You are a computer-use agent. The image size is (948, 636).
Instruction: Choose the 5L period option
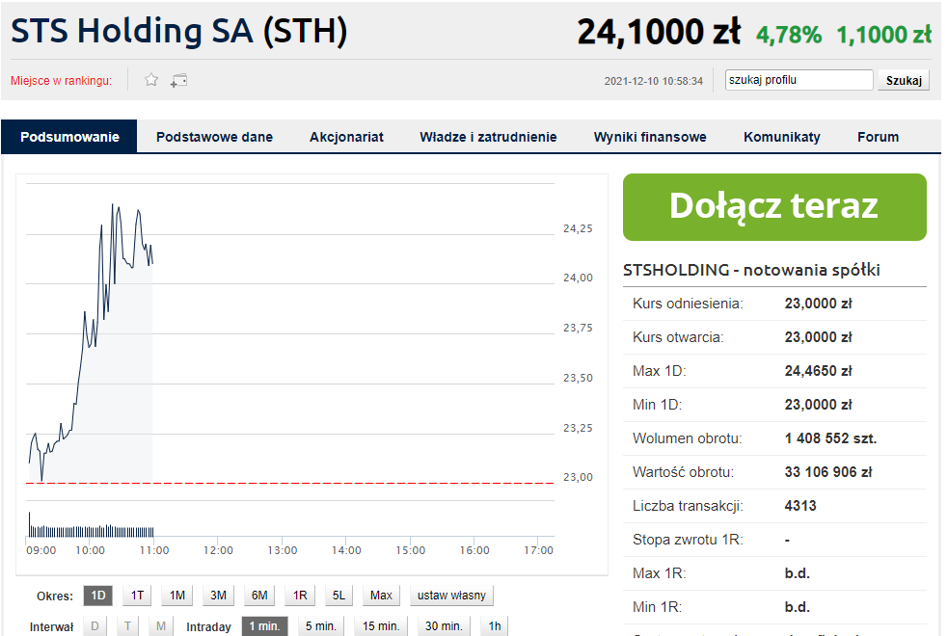click(339, 595)
